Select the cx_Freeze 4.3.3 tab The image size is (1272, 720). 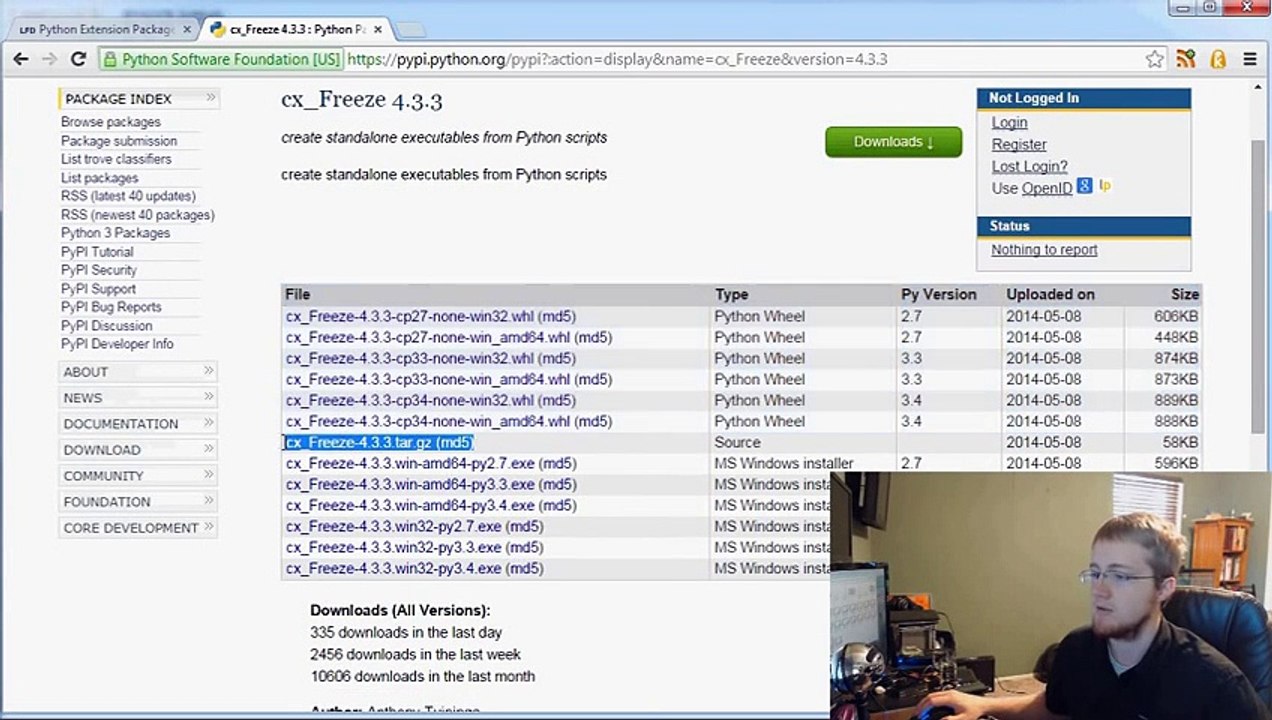295,30
